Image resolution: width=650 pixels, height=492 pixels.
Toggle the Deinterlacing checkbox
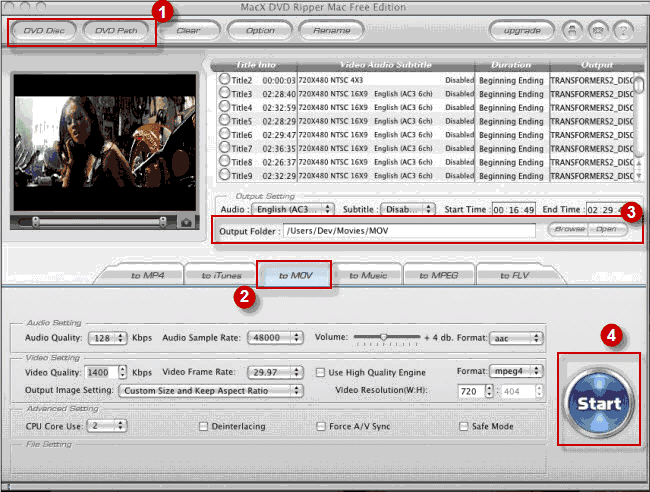point(203,426)
